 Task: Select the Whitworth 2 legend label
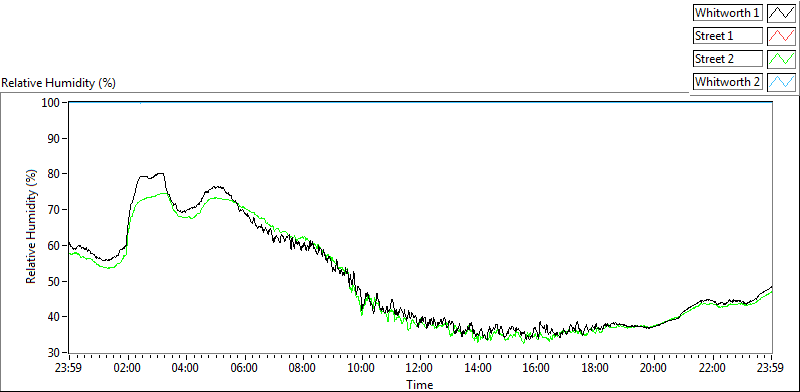[727, 81]
